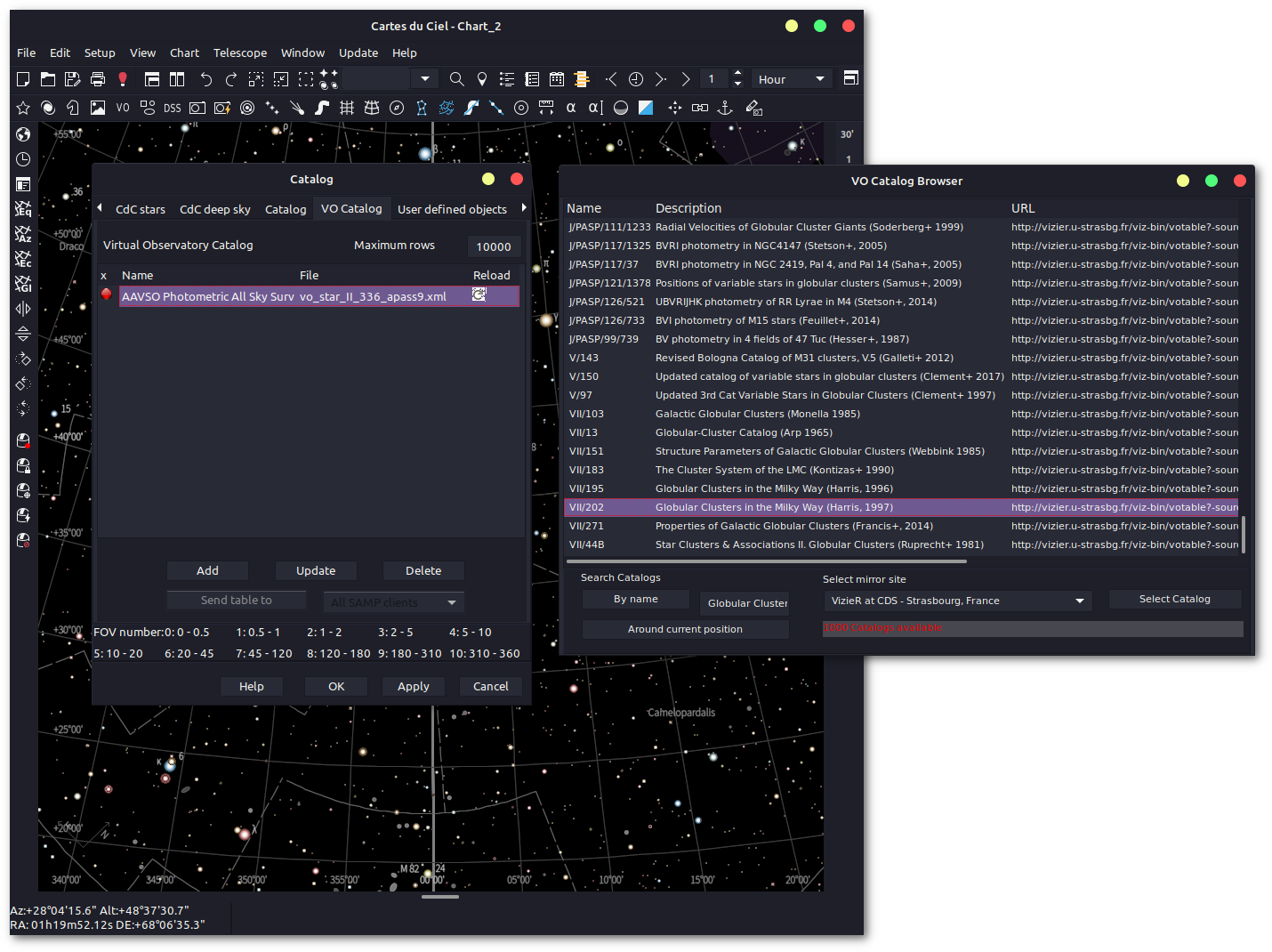Screen dimensions: 1272x952
Task: Click left arrow to reveal earlier Catalog tabs
Action: (100, 207)
